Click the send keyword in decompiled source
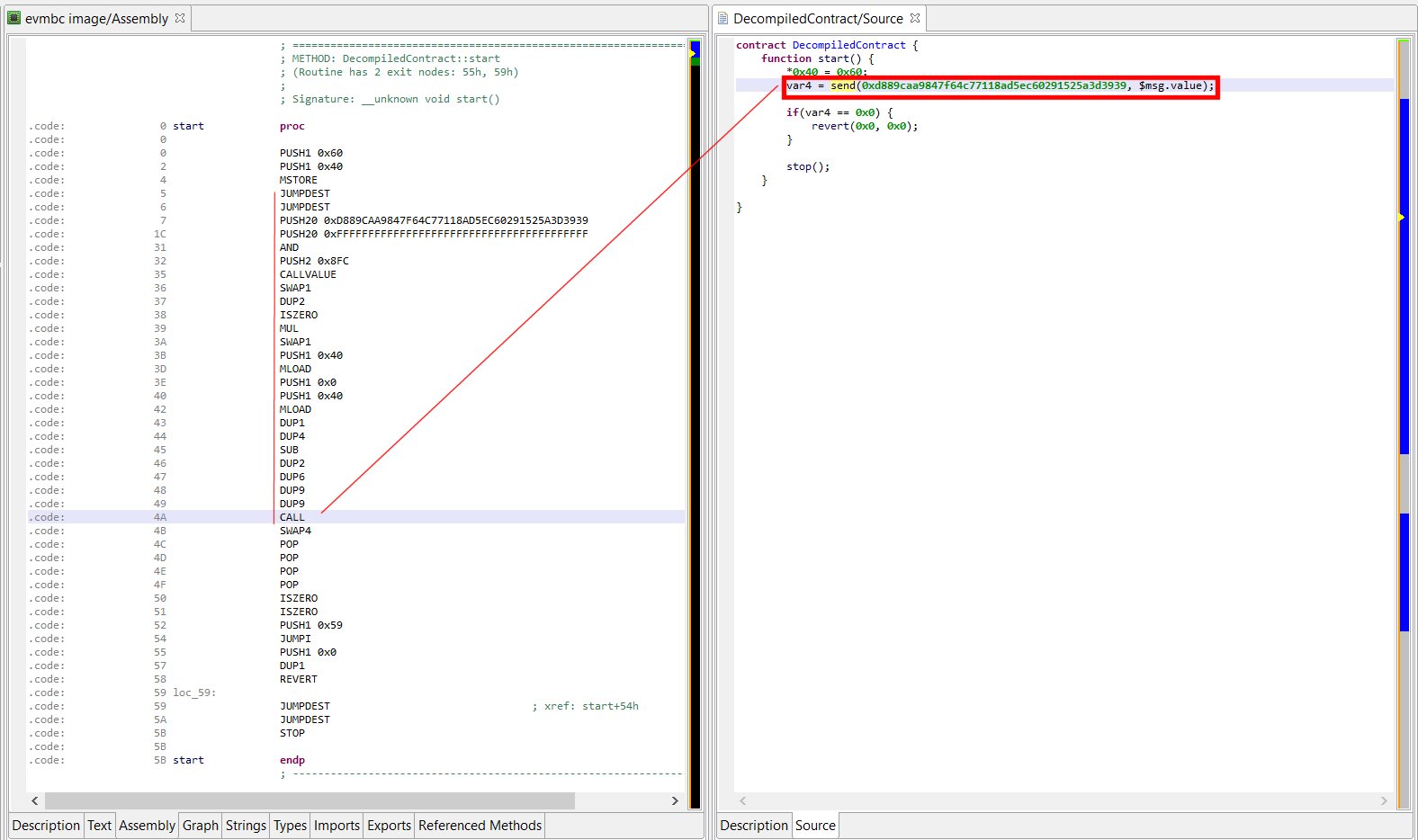 point(843,85)
